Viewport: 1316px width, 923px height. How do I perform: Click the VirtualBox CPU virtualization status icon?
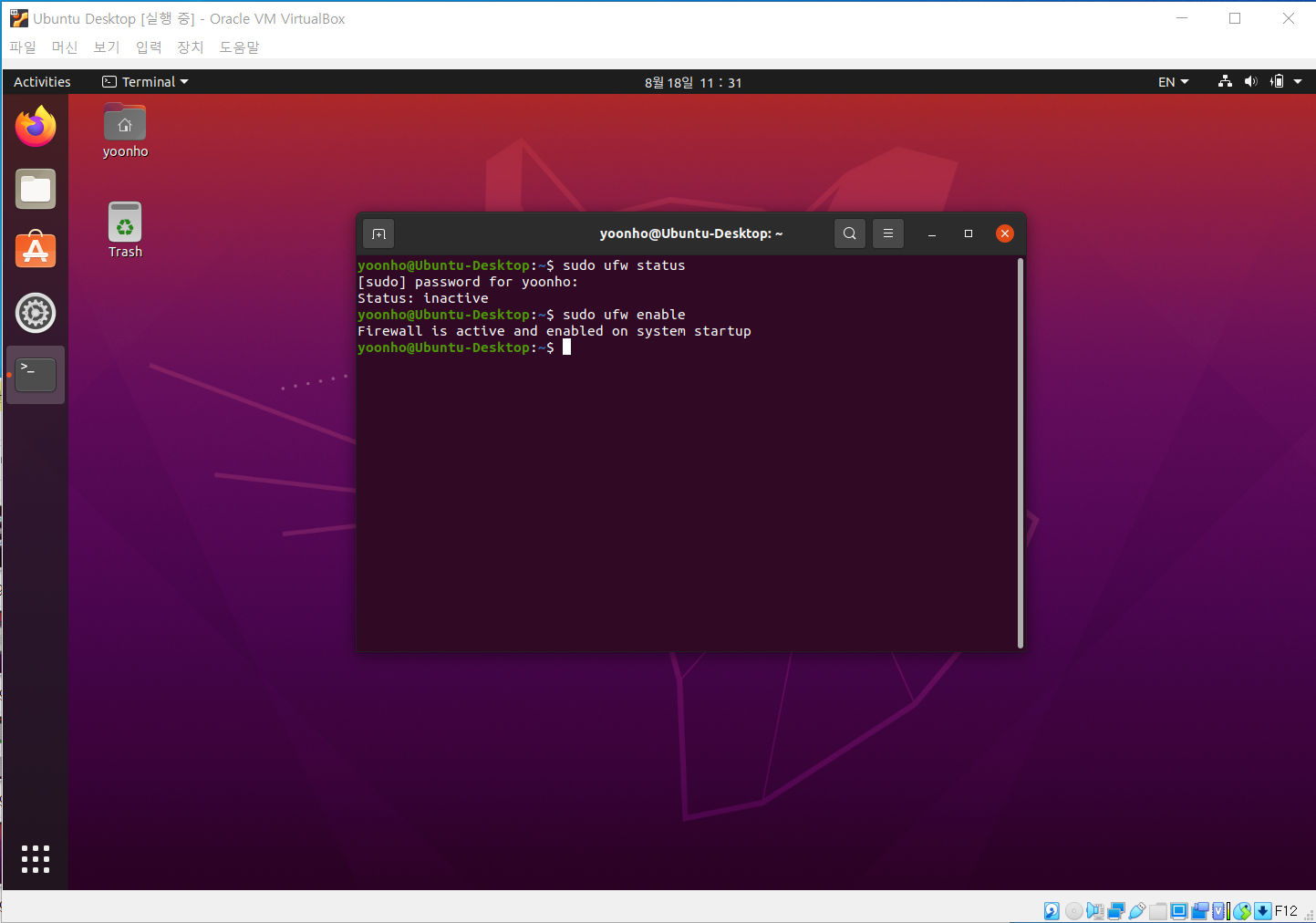[x=1220, y=910]
